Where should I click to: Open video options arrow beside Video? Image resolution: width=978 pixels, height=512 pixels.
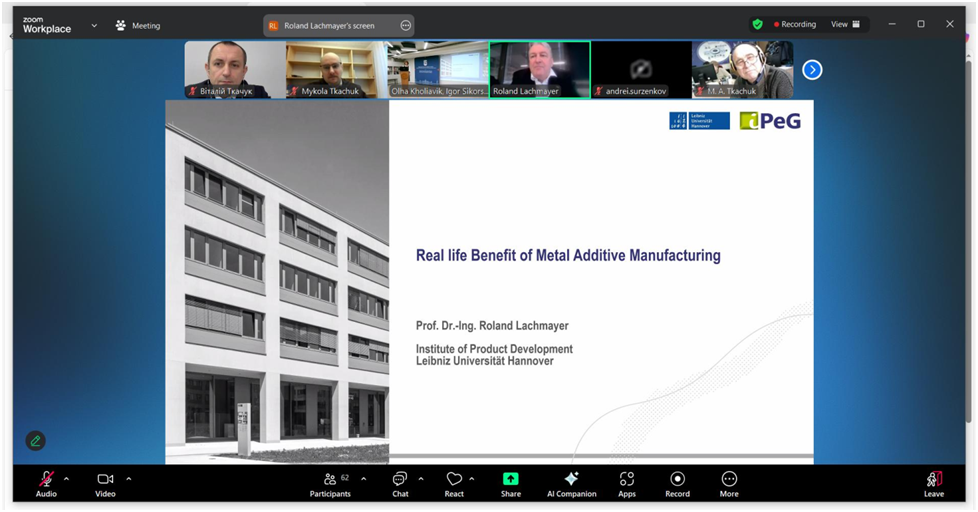[128, 478]
